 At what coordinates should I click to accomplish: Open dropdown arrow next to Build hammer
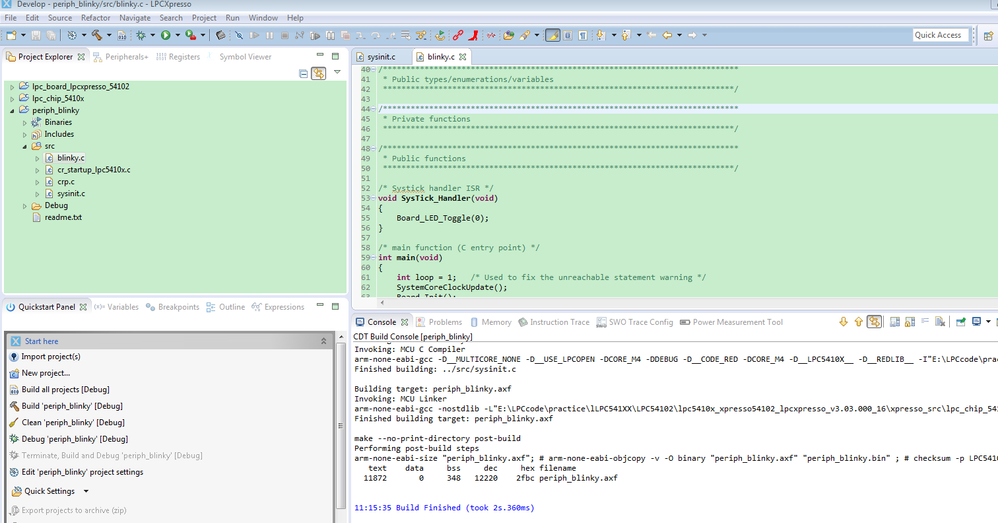(109, 35)
